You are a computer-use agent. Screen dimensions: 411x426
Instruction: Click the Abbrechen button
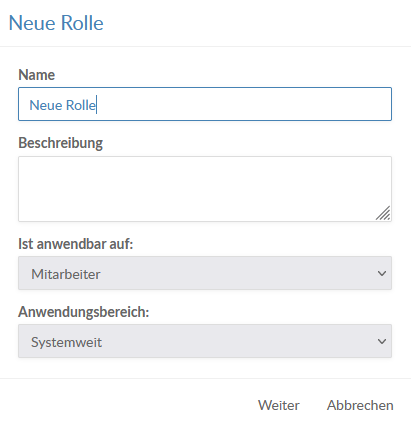(360, 405)
